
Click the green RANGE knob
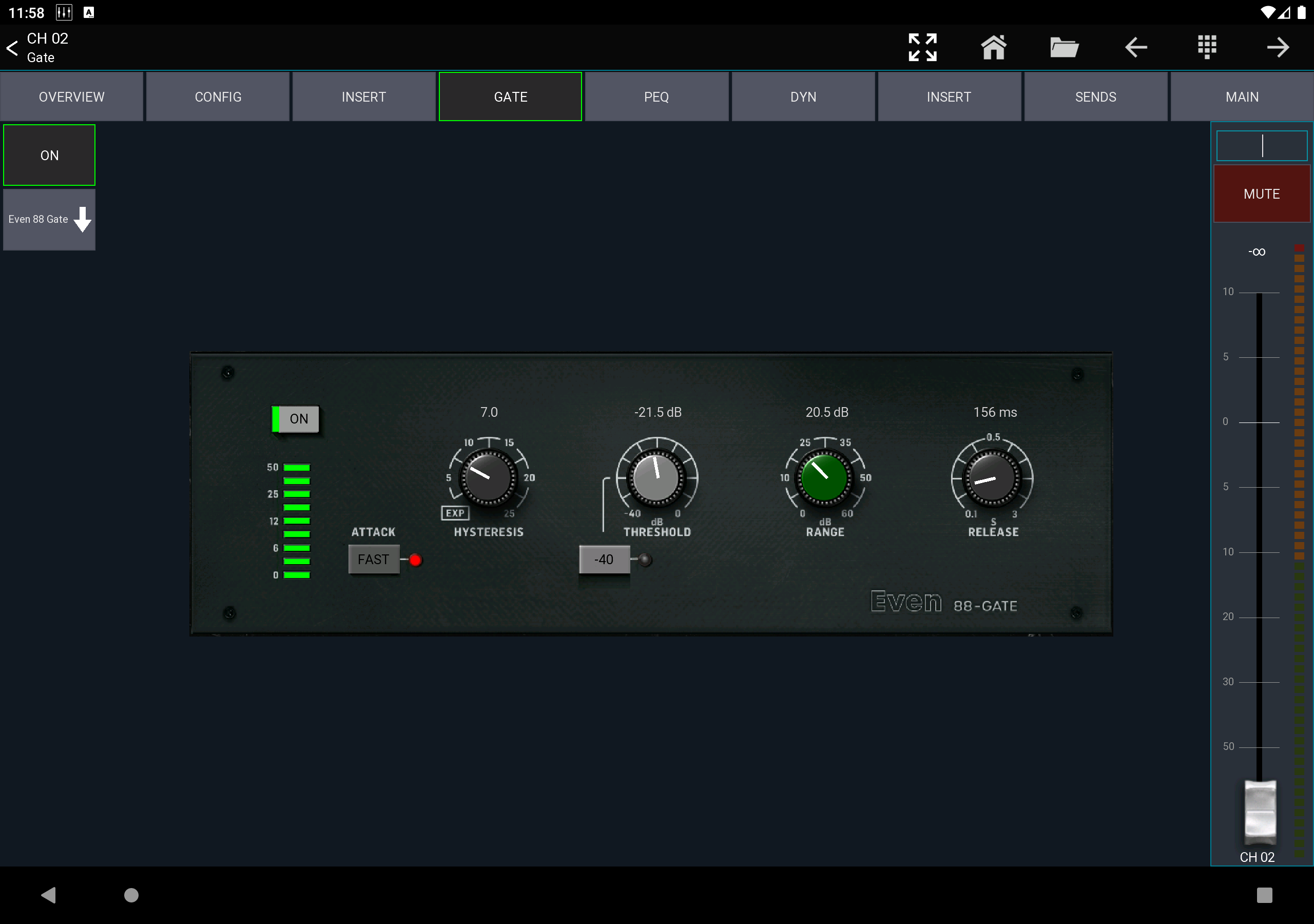[x=825, y=477]
